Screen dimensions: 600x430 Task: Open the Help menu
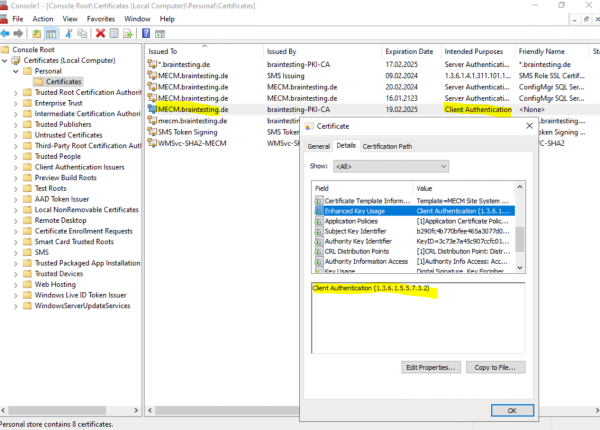[x=167, y=19]
